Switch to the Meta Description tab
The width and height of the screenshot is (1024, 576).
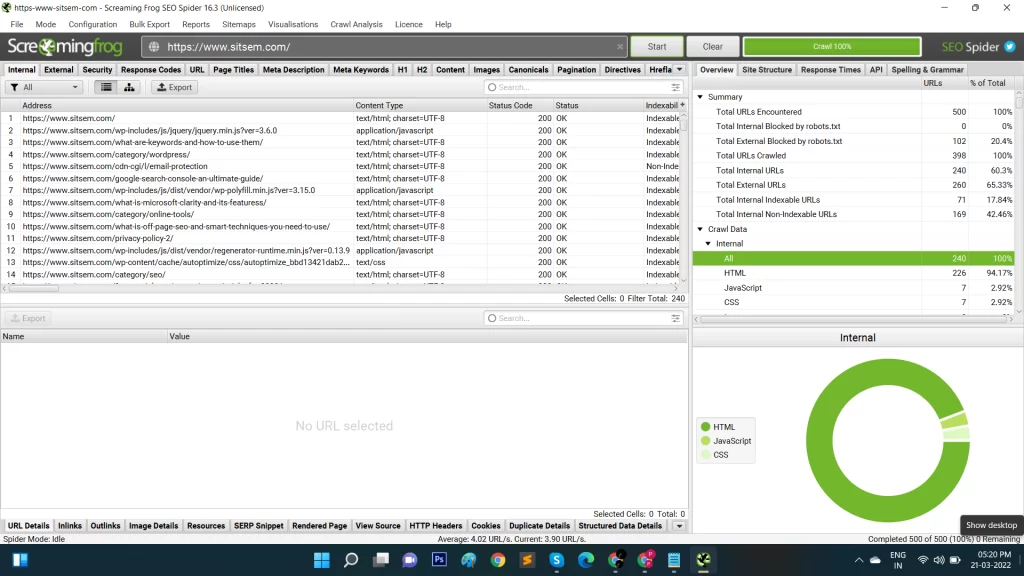pos(293,69)
